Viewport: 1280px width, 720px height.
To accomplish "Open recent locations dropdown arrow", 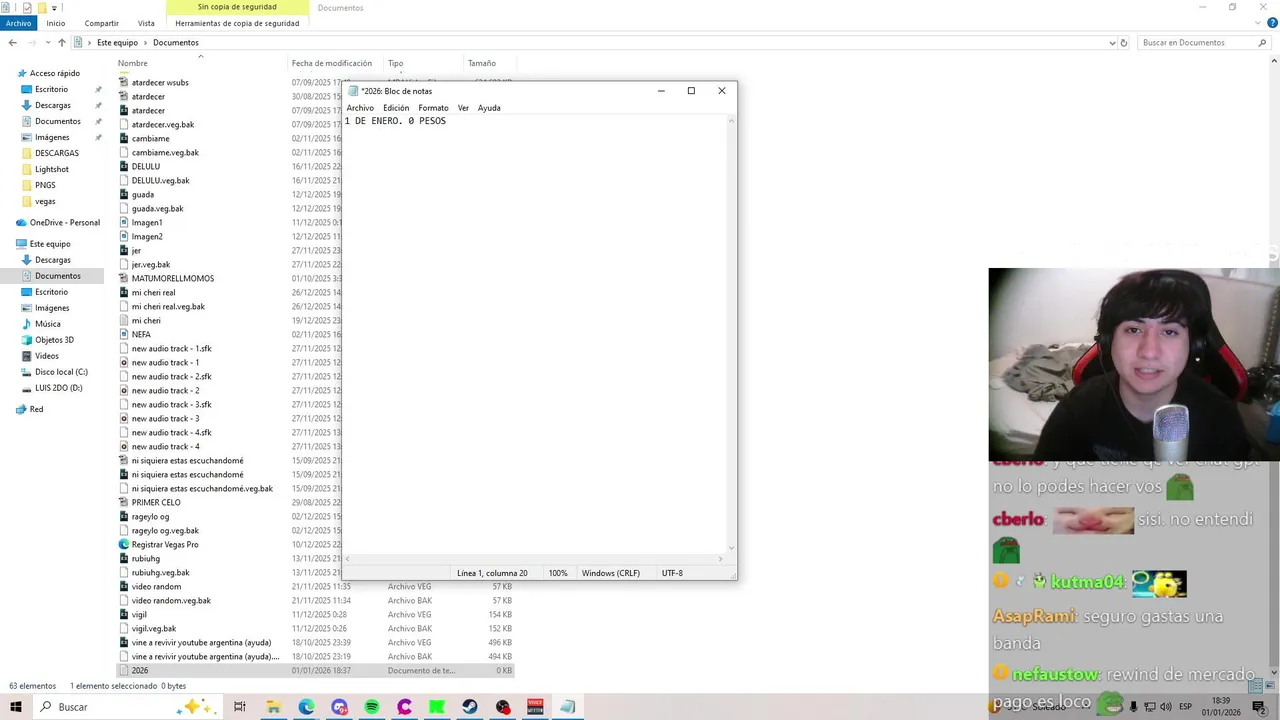I will tap(48, 43).
